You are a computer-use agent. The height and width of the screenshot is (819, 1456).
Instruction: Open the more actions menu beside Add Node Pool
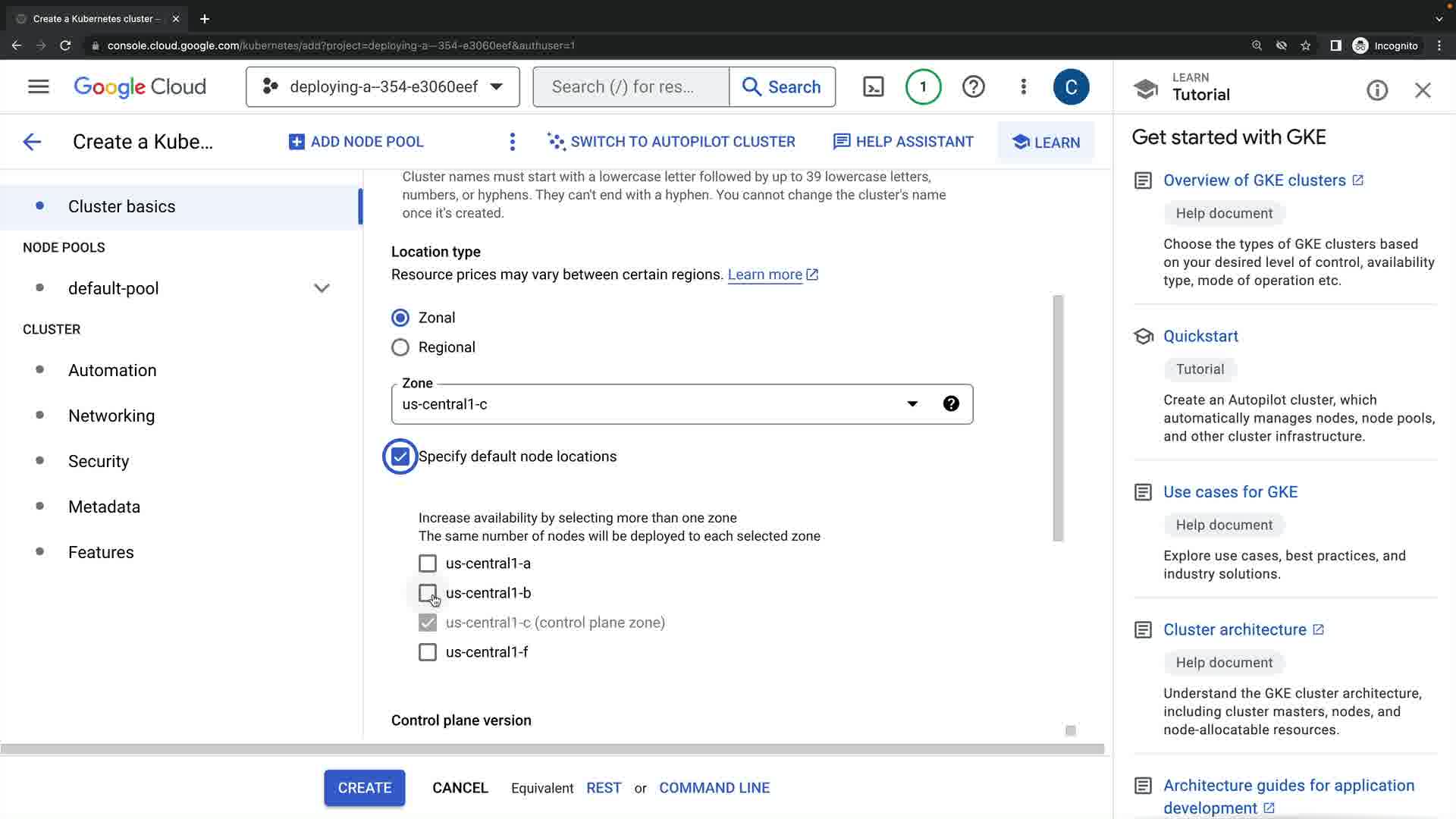pyautogui.click(x=513, y=142)
